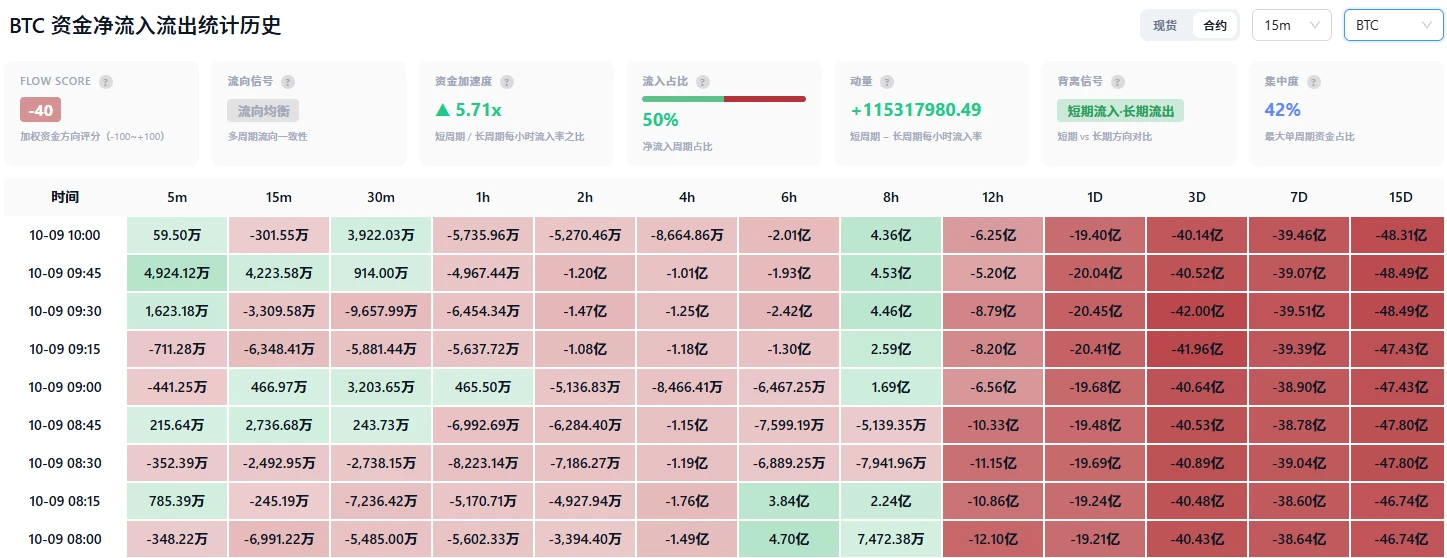This screenshot has width=1447, height=558.
Task: Click the 7,472.38万 cell
Action: (x=890, y=539)
